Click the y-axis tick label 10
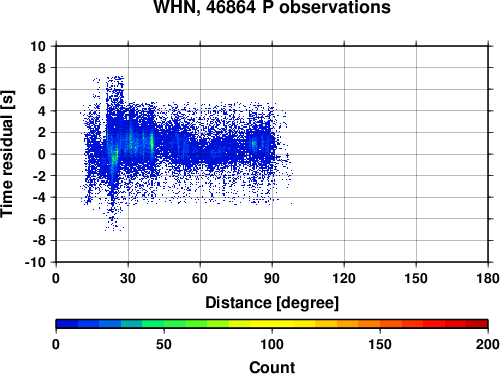 [x=38, y=46]
